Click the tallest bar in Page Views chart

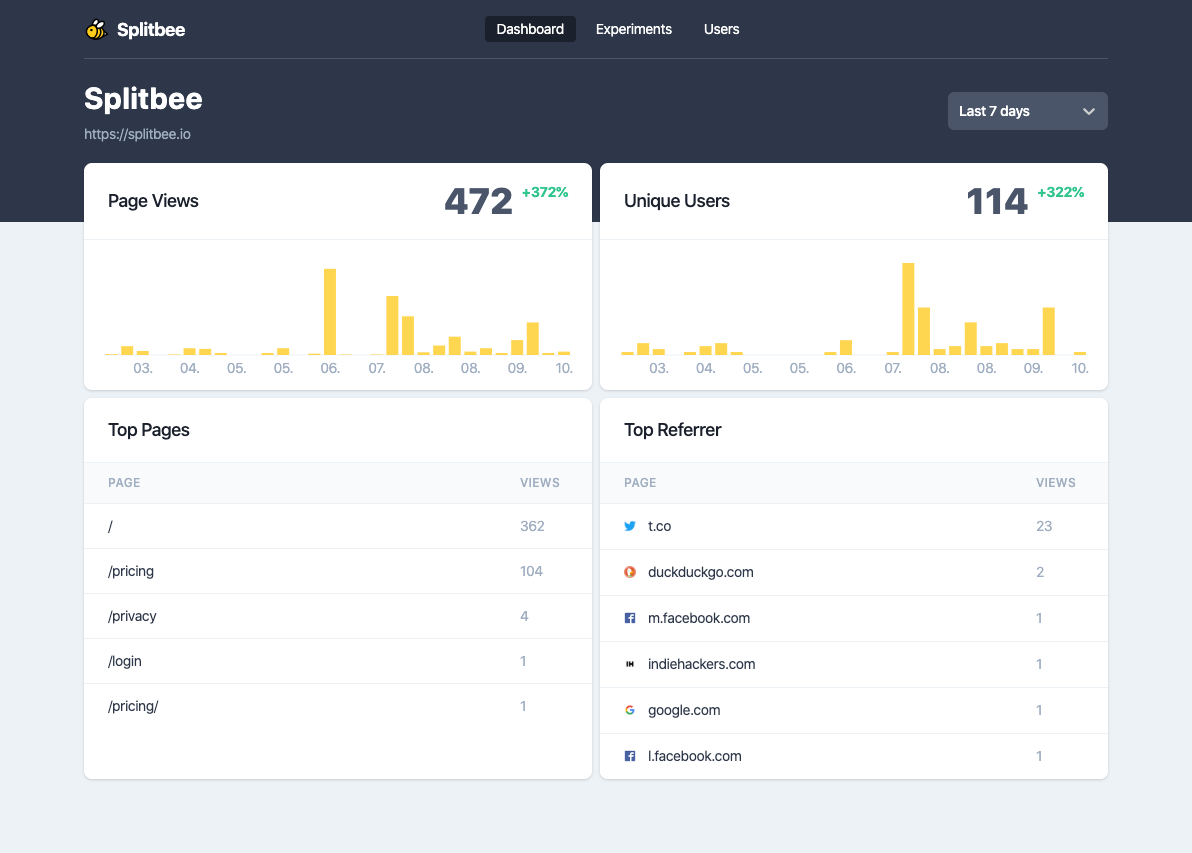coord(330,312)
